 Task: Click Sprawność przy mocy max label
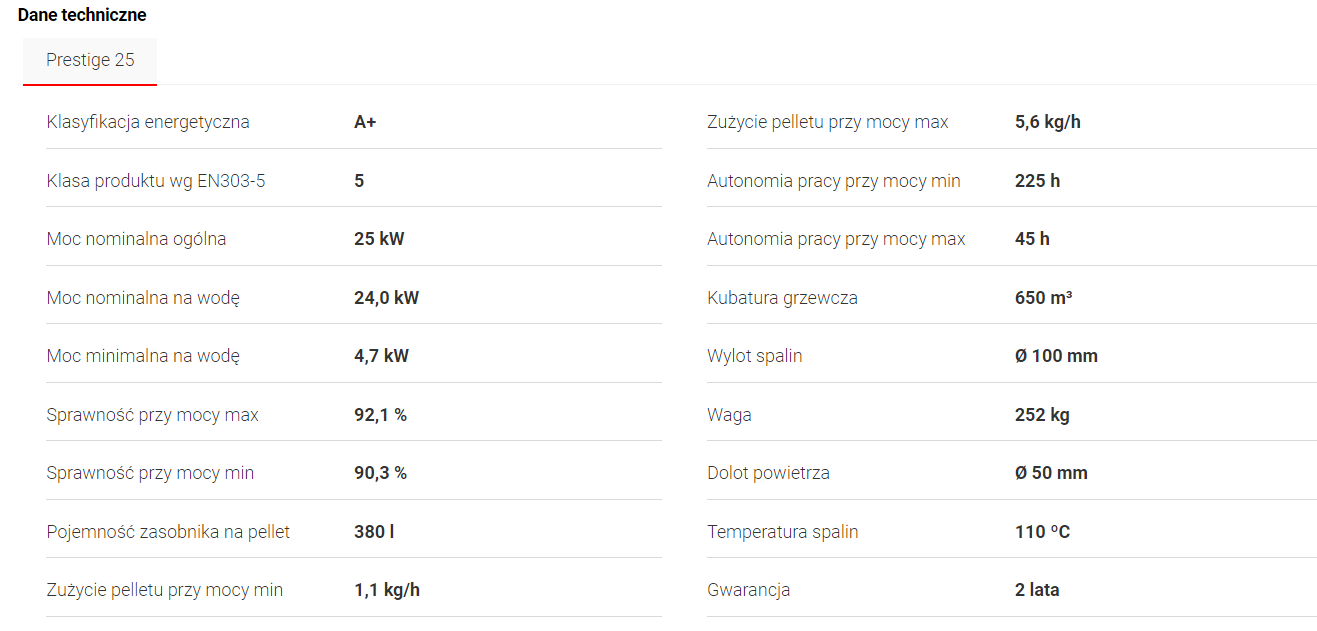pyautogui.click(x=152, y=415)
